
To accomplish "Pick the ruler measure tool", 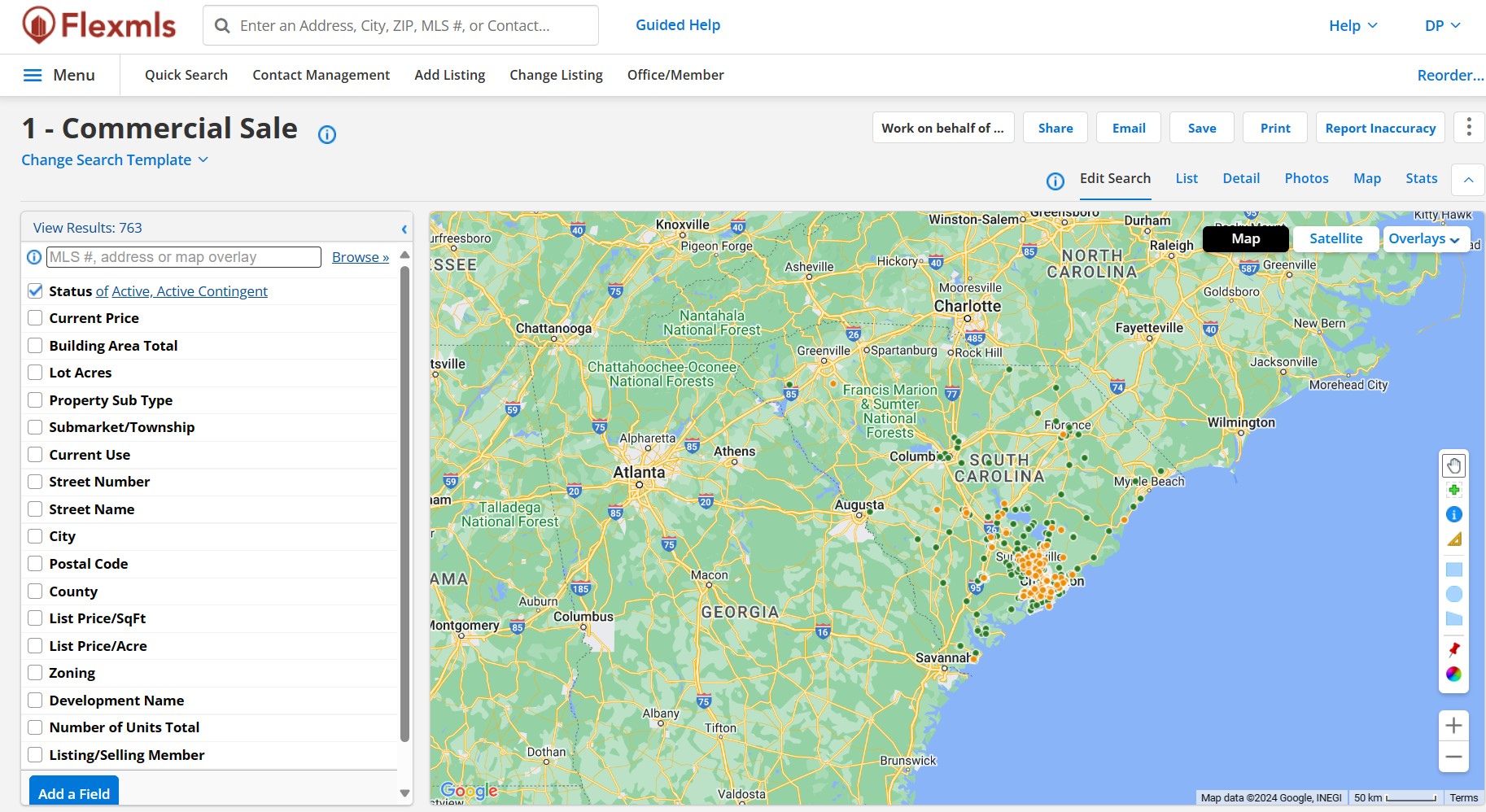I will click(x=1453, y=539).
